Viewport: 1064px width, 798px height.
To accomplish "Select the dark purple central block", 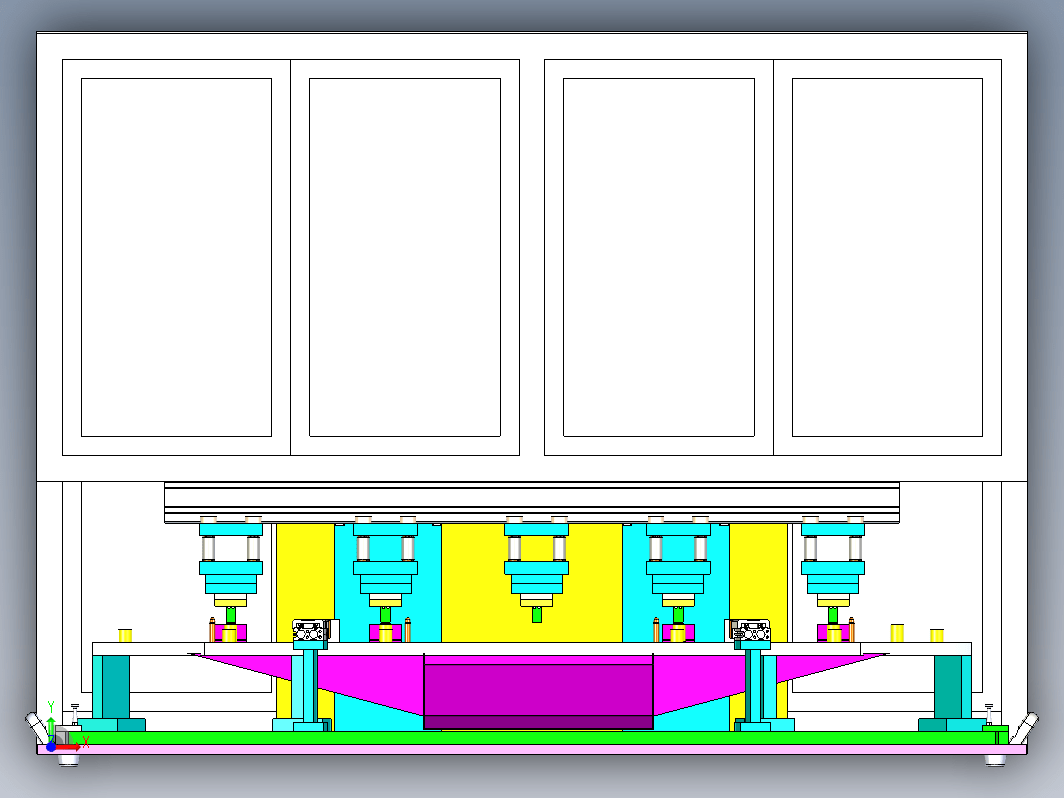I will click(x=538, y=691).
